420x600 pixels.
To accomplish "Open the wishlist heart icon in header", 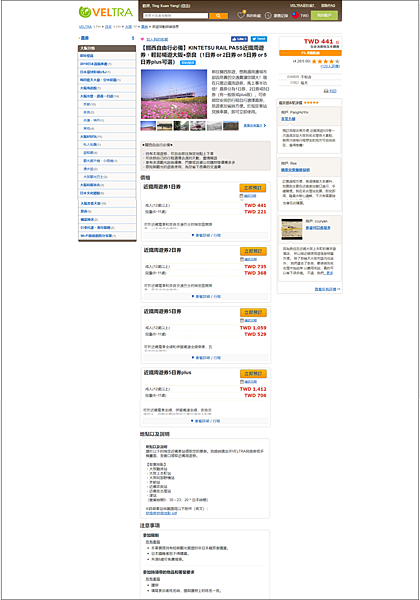I will pos(241,15).
